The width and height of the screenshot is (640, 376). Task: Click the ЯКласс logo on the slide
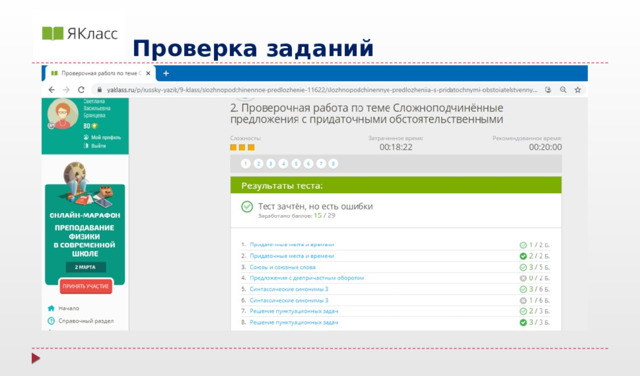point(80,33)
